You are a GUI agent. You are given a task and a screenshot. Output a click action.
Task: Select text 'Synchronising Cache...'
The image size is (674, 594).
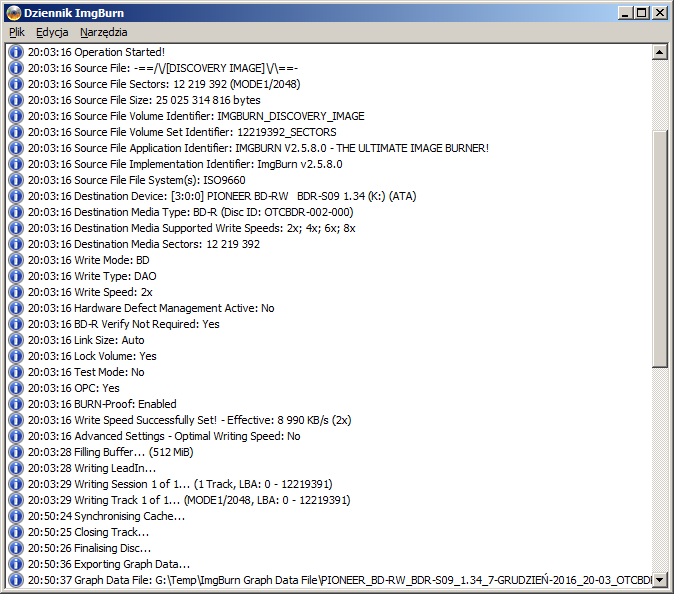[129, 516]
